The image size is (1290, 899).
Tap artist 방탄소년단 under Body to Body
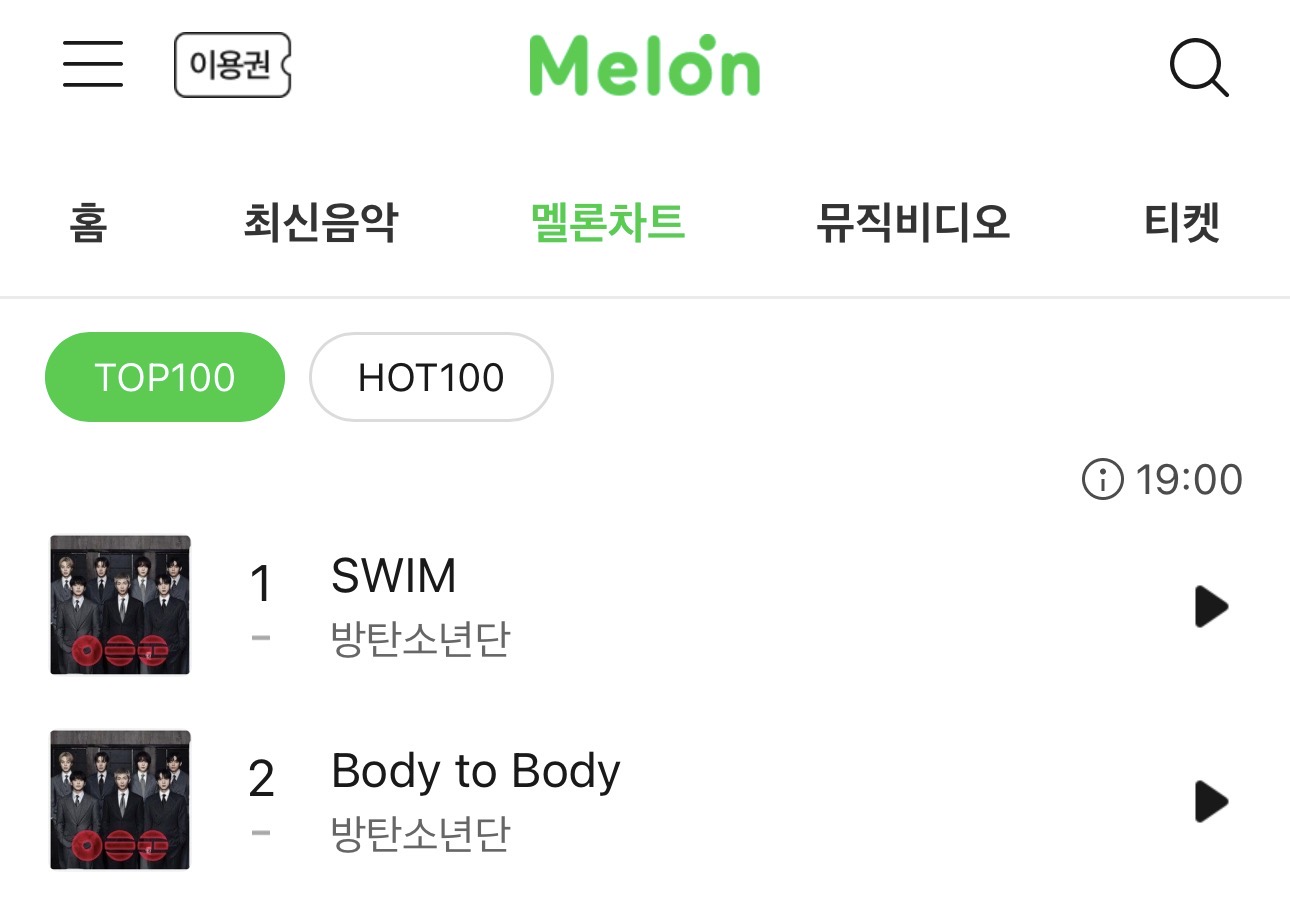(420, 834)
